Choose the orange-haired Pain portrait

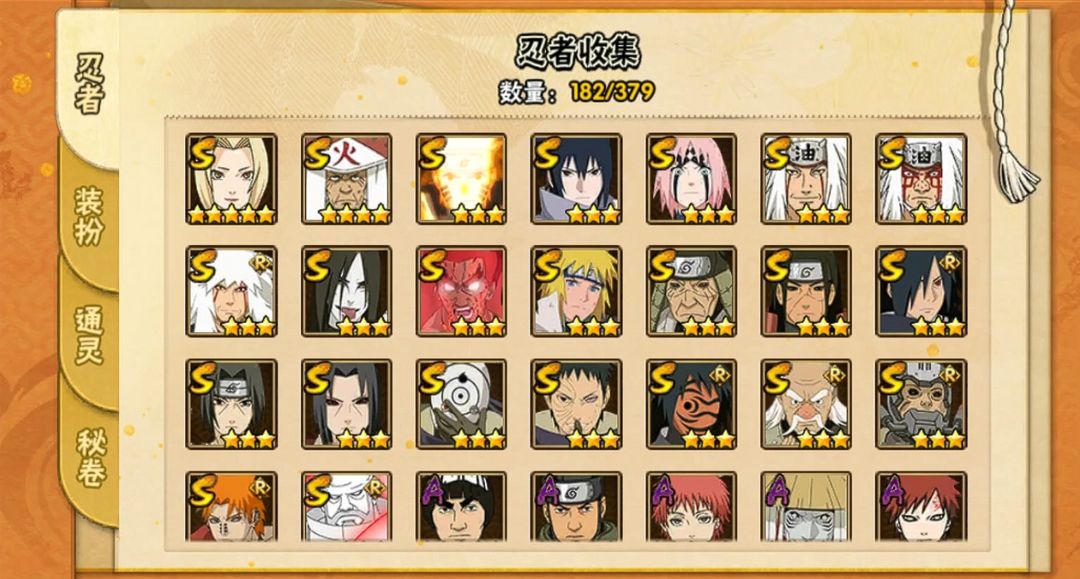[231, 507]
